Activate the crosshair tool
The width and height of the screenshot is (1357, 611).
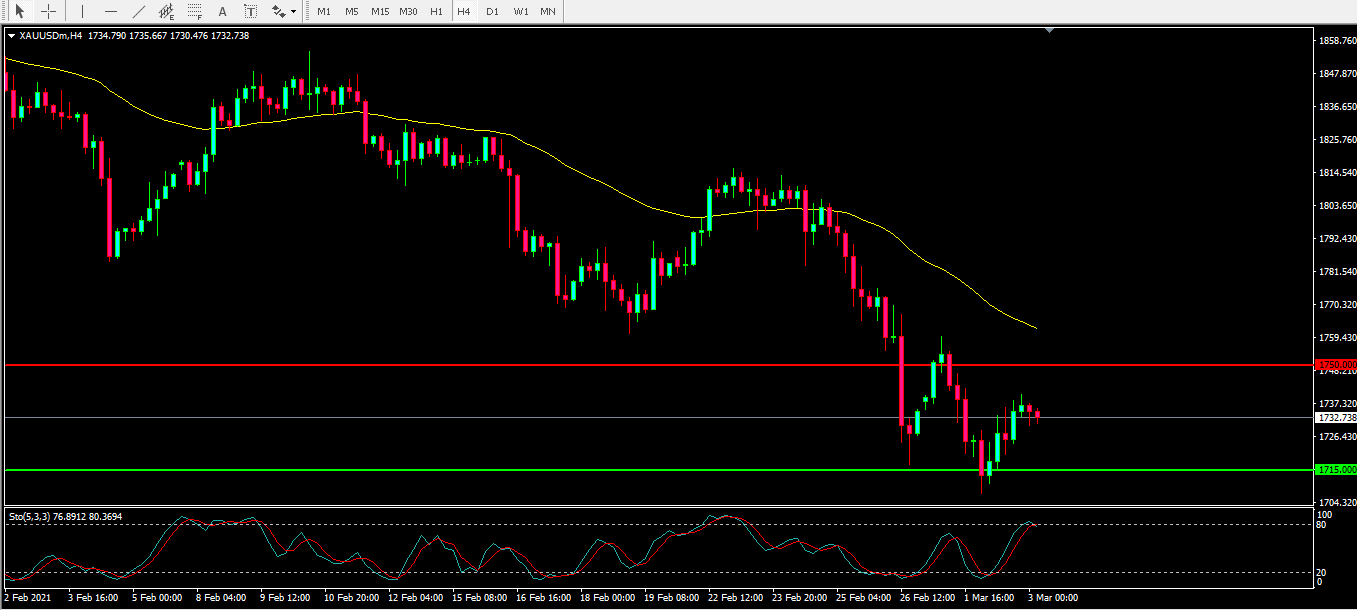(x=47, y=11)
